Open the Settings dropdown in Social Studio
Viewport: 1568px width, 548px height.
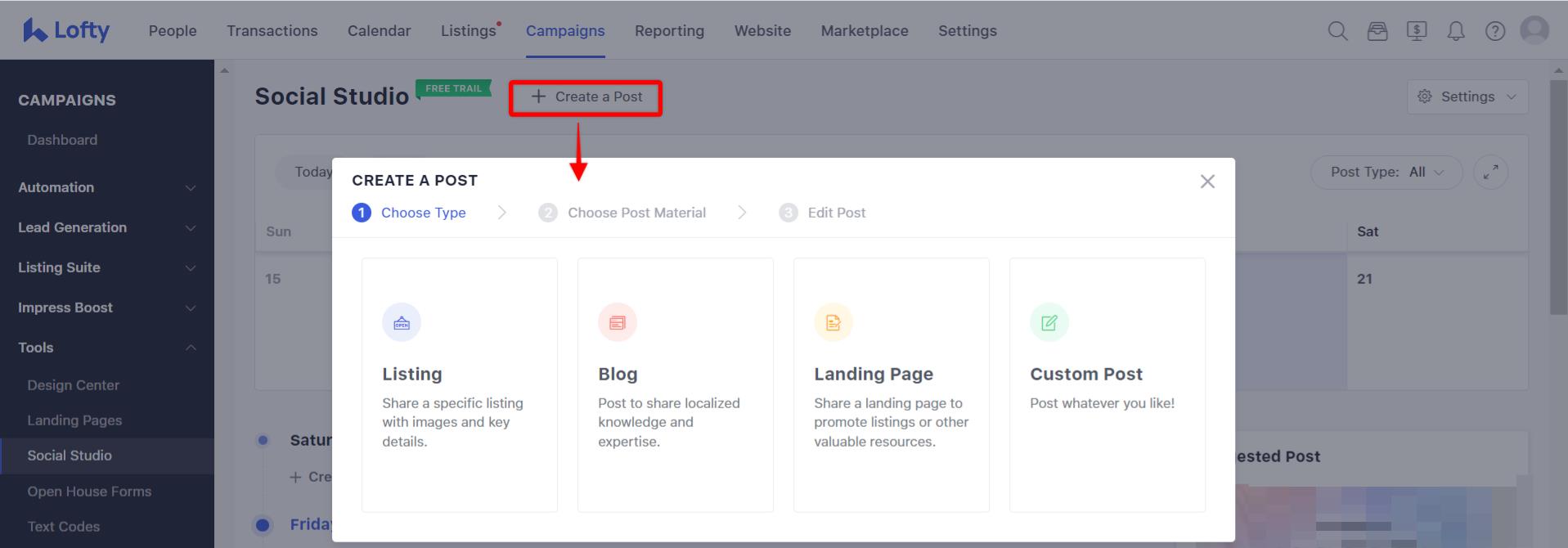(1467, 97)
